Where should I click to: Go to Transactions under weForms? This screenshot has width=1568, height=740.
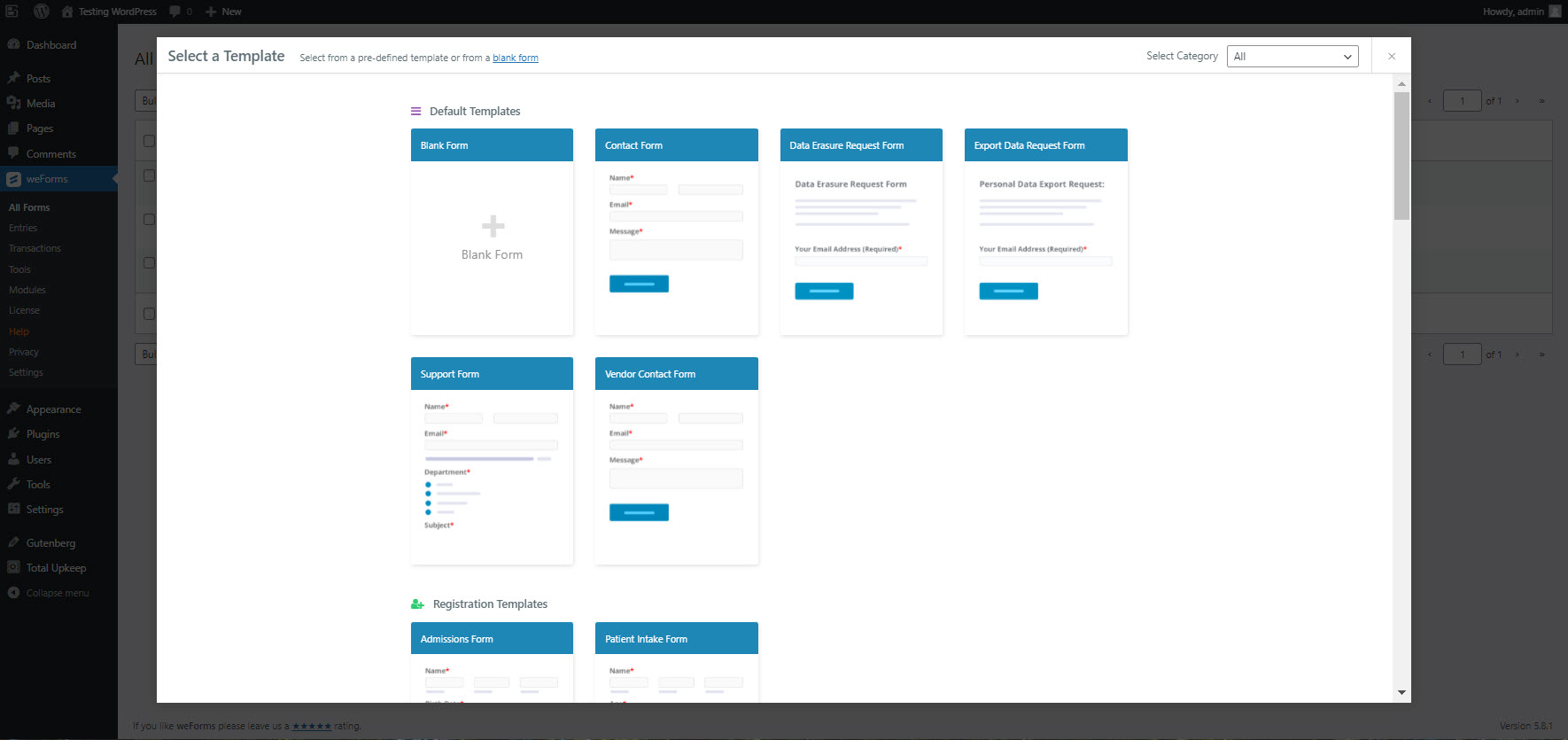pyautogui.click(x=35, y=248)
